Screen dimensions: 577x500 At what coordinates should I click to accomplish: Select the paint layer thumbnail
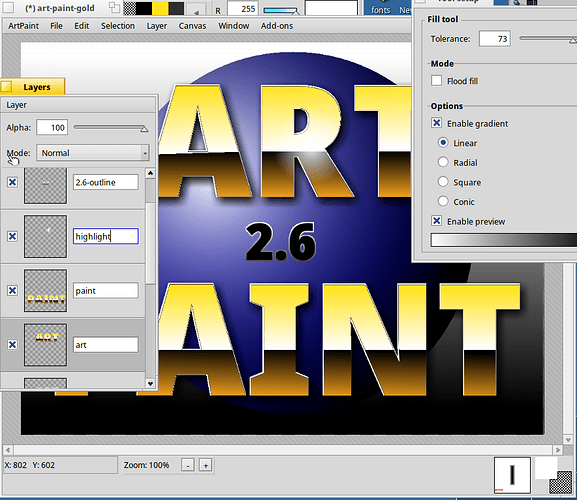(x=45, y=291)
